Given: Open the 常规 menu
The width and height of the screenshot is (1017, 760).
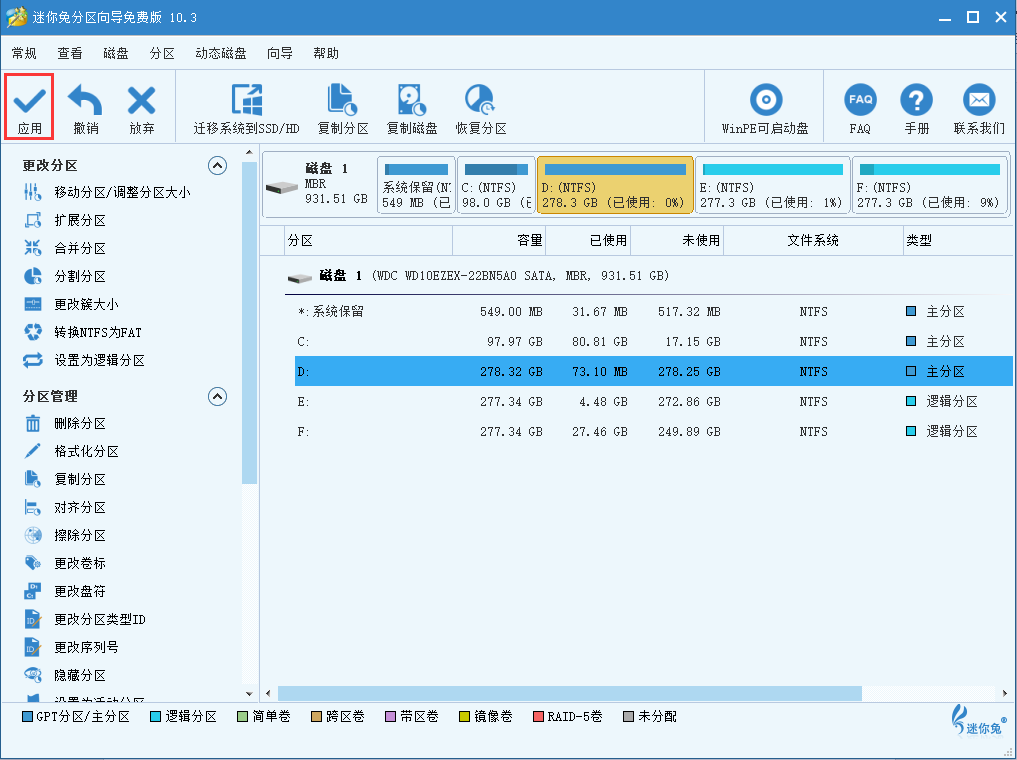Looking at the screenshot, I should pos(24,53).
